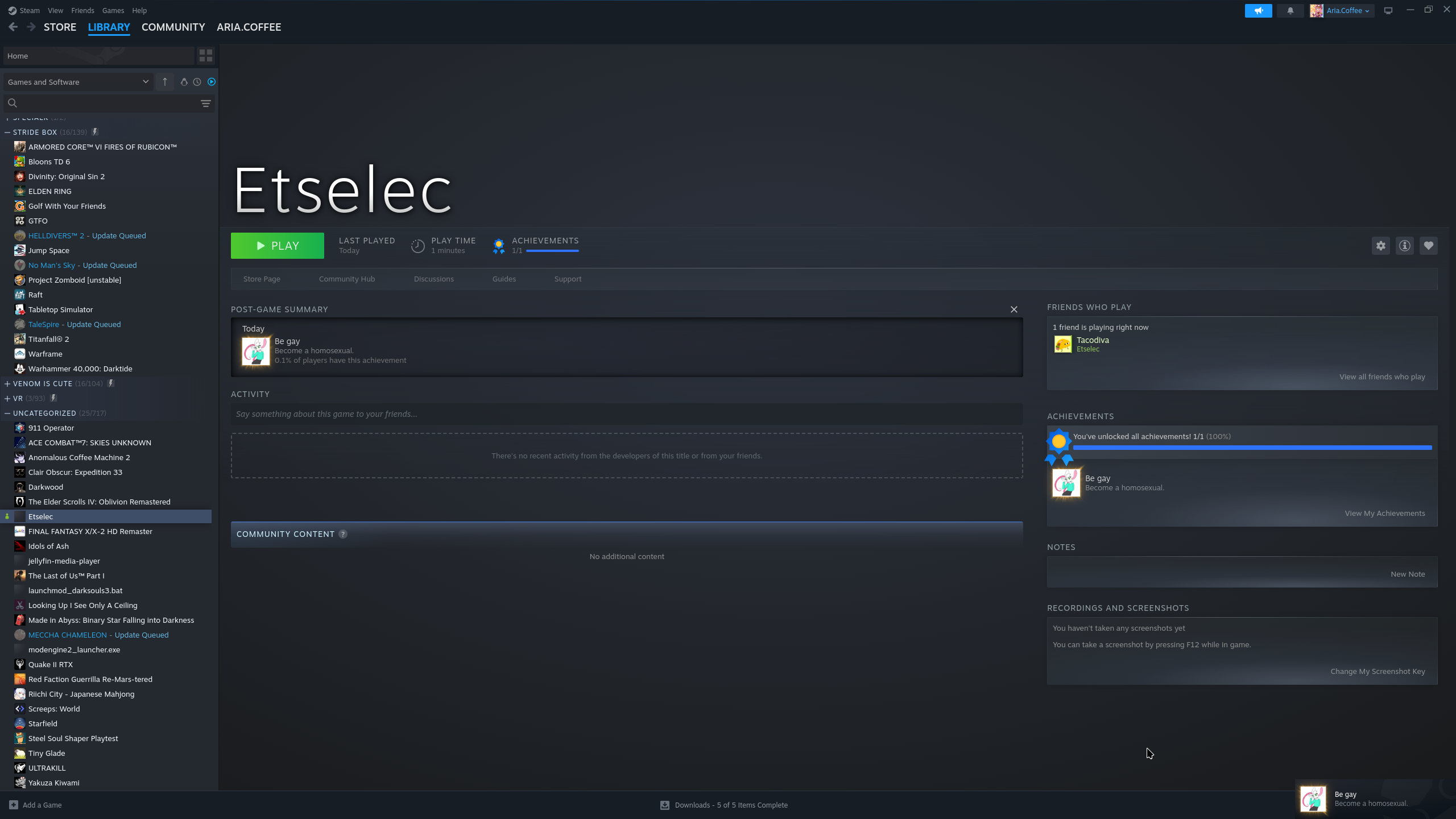Go forward with the right arrow
The width and height of the screenshot is (1456, 819).
[31, 27]
